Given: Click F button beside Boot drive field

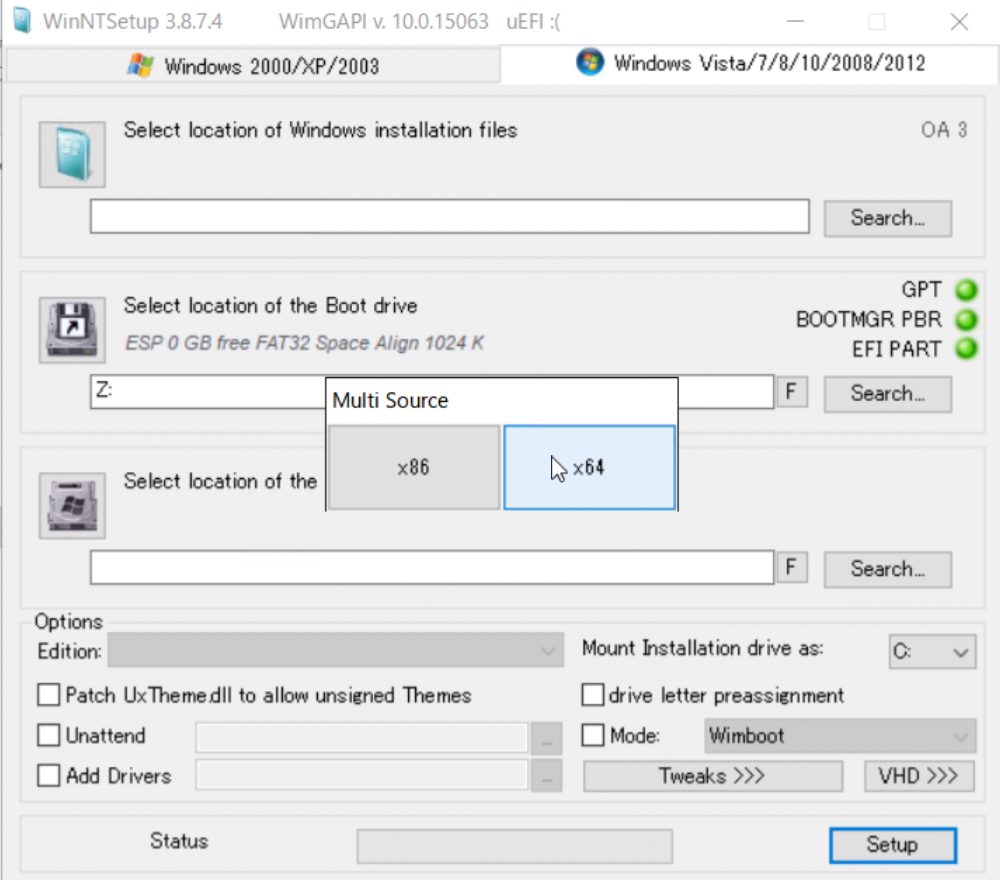Looking at the screenshot, I should 791,392.
